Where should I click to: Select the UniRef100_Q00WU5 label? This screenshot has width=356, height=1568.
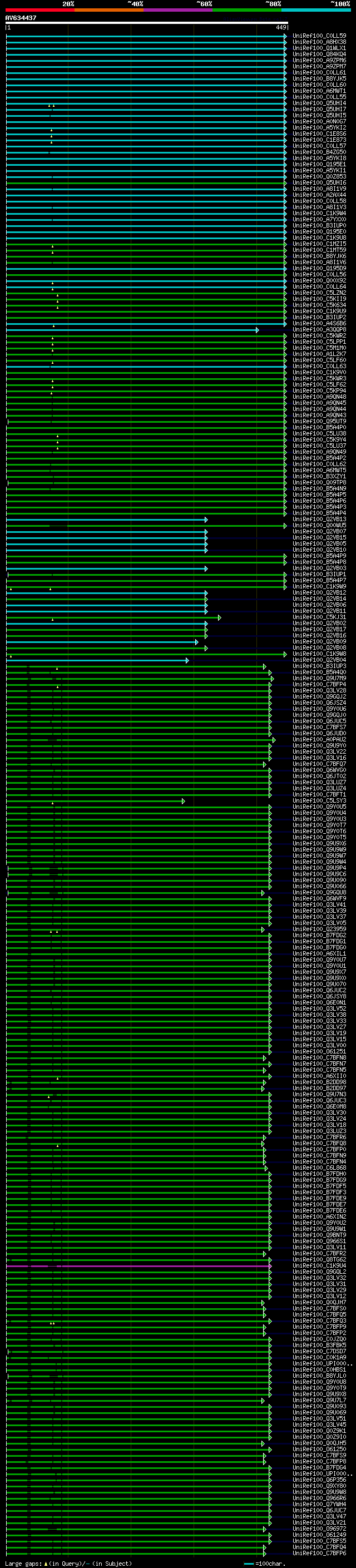point(319,525)
